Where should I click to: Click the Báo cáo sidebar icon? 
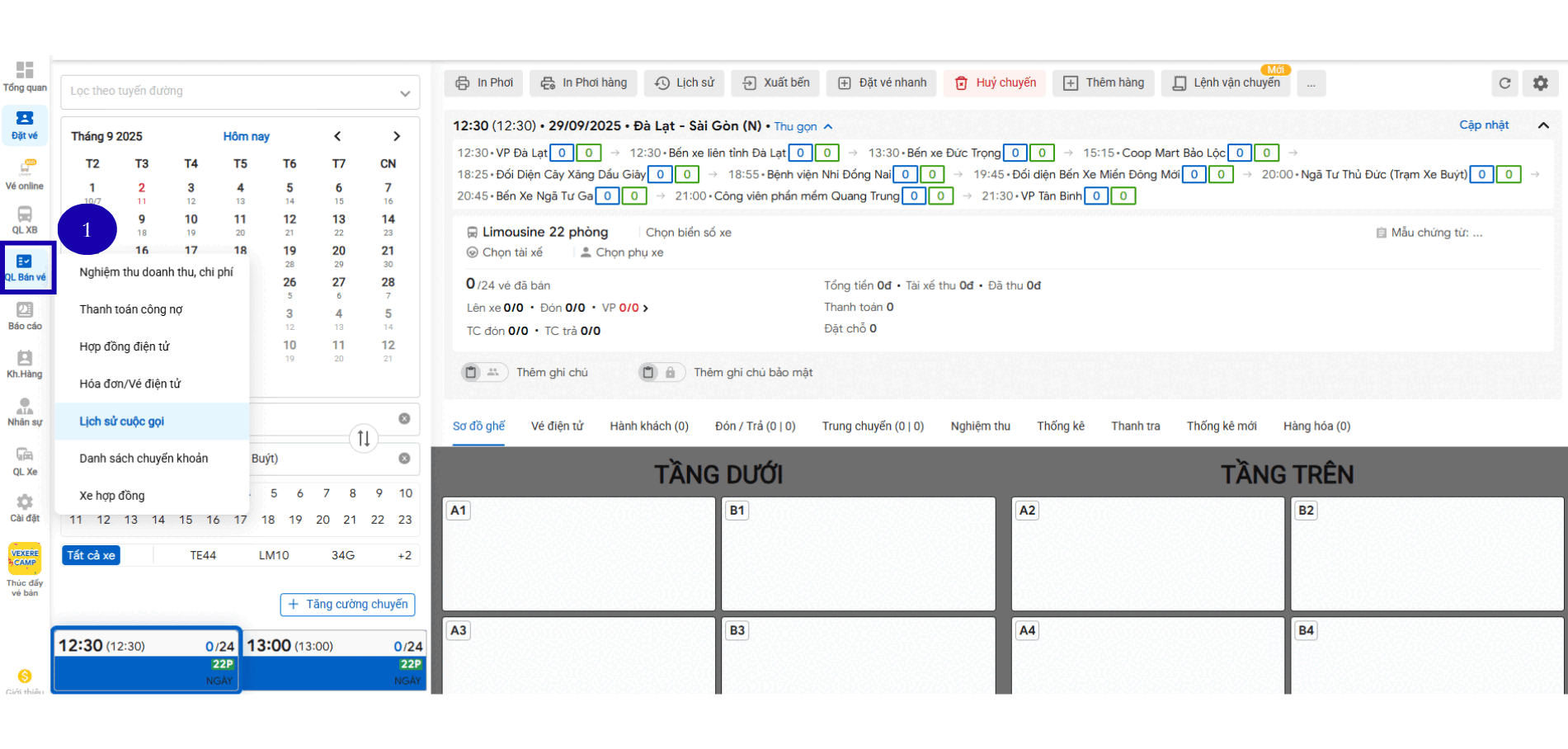pyautogui.click(x=25, y=315)
